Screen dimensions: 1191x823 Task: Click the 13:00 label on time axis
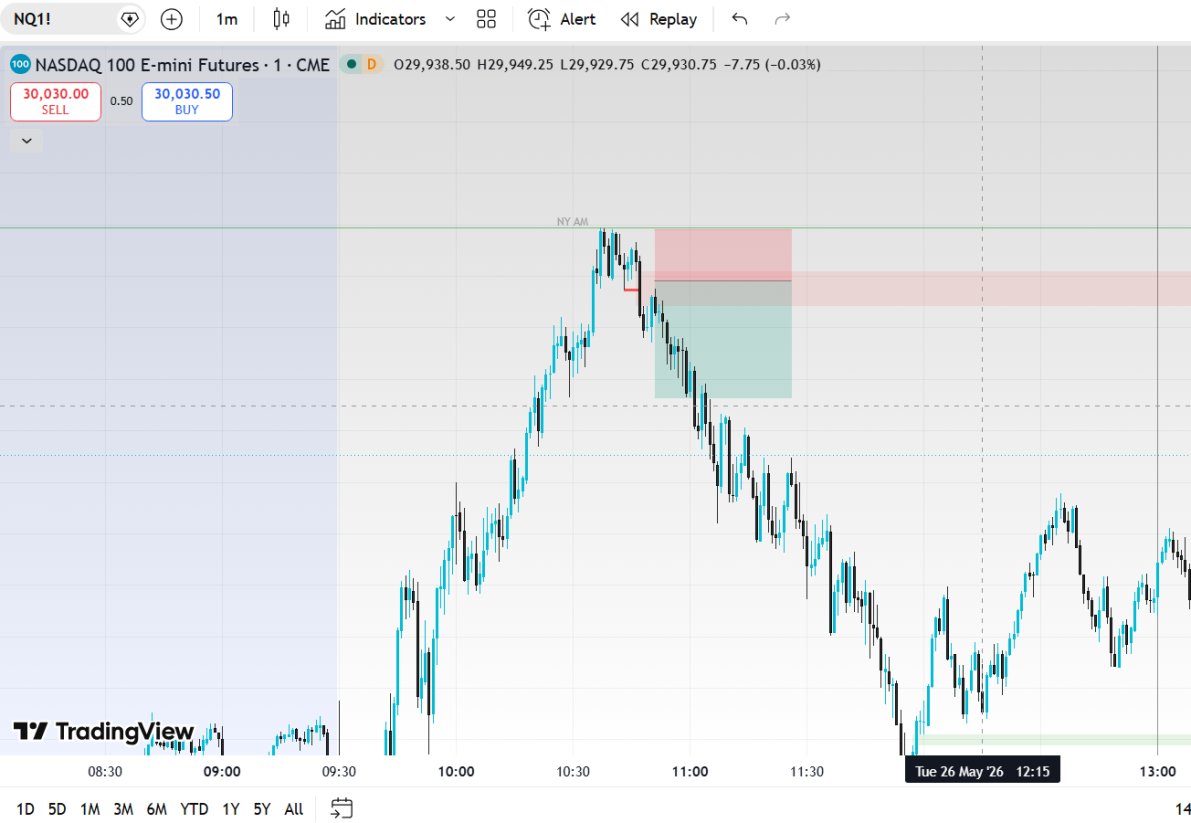pyautogui.click(x=1158, y=771)
